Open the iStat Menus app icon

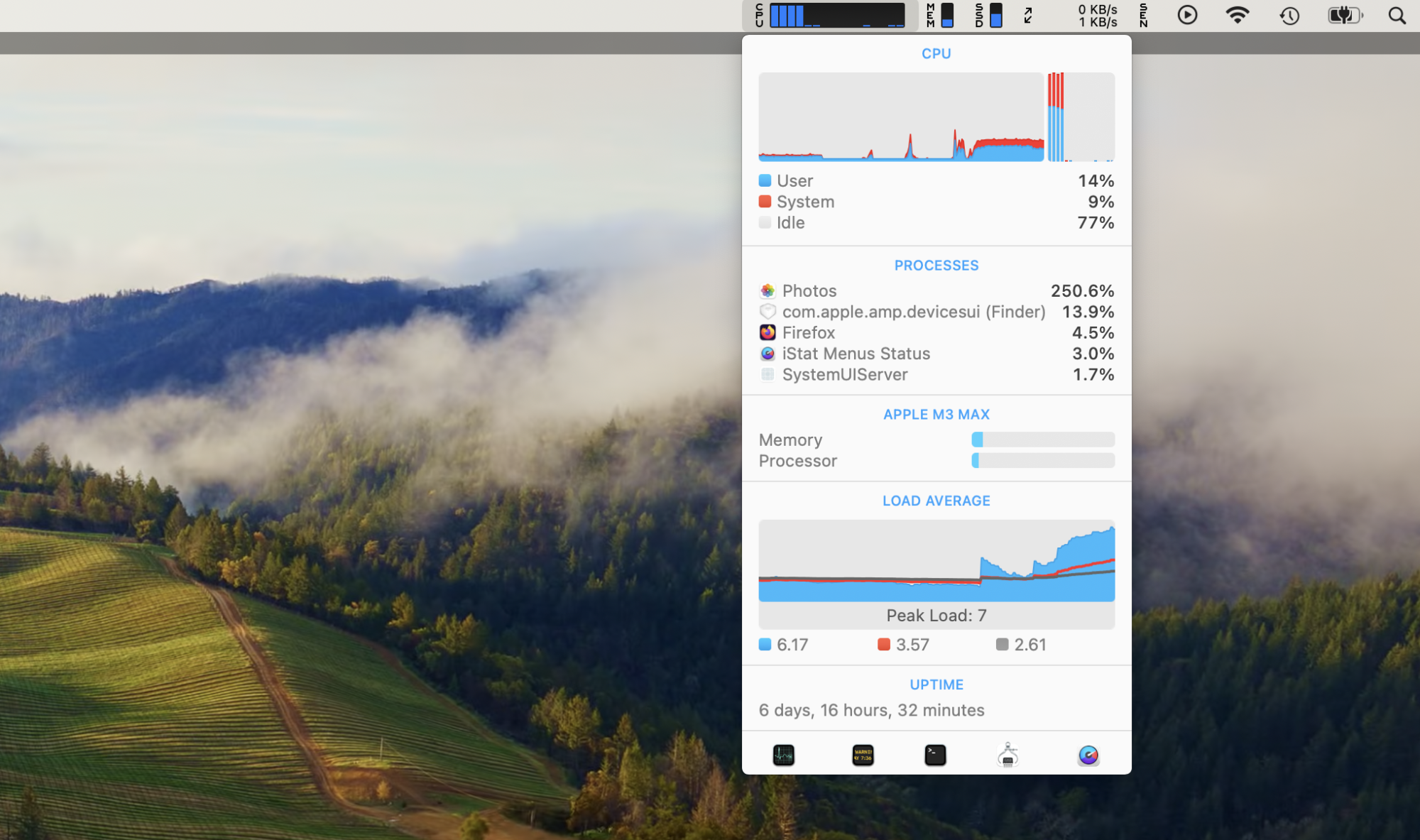pyautogui.click(x=1088, y=755)
